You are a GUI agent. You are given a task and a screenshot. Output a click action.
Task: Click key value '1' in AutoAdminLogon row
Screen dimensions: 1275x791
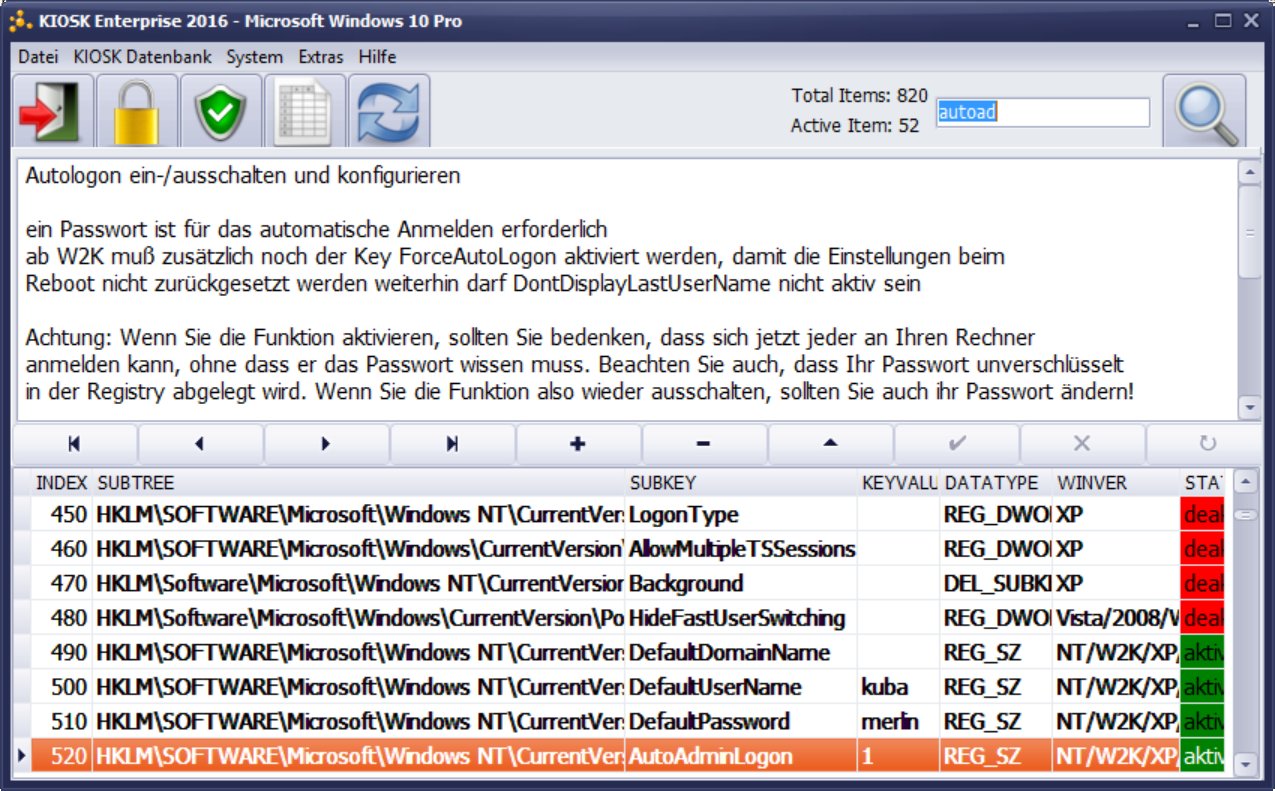coord(899,757)
